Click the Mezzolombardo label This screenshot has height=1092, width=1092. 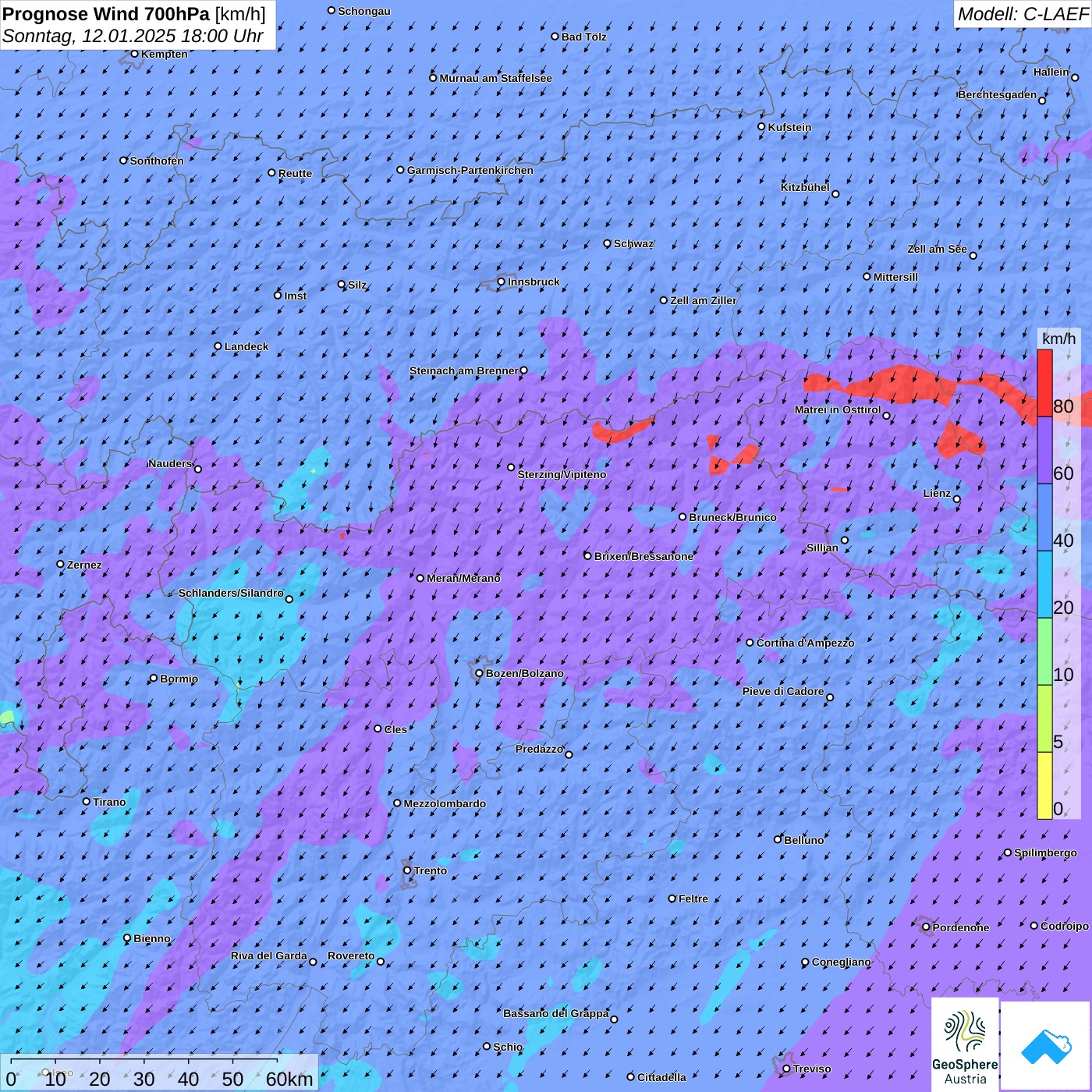[445, 803]
